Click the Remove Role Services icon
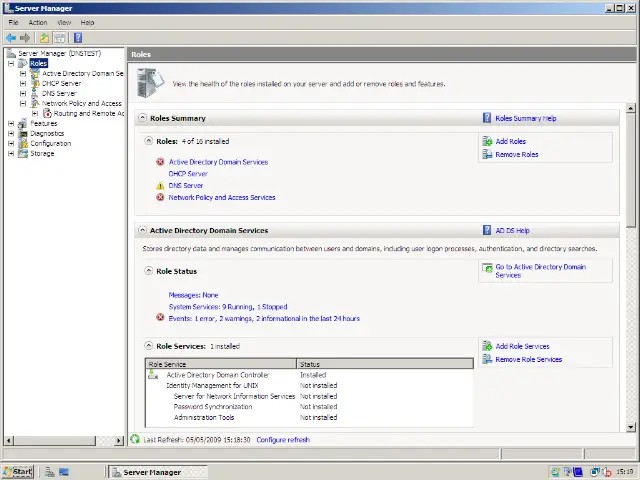This screenshot has width=640, height=480. (487, 359)
